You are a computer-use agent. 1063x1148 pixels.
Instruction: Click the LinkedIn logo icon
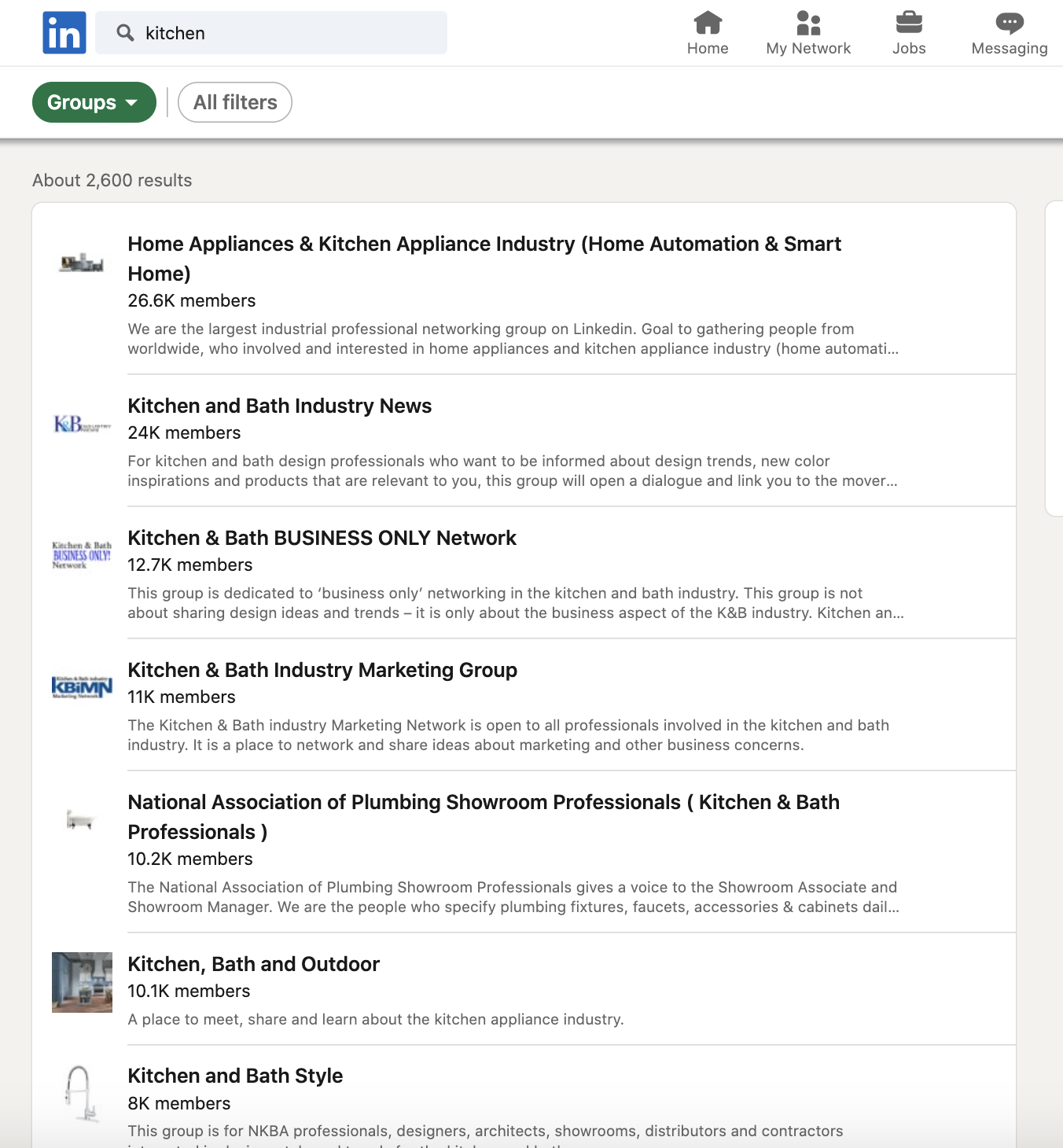coord(64,33)
